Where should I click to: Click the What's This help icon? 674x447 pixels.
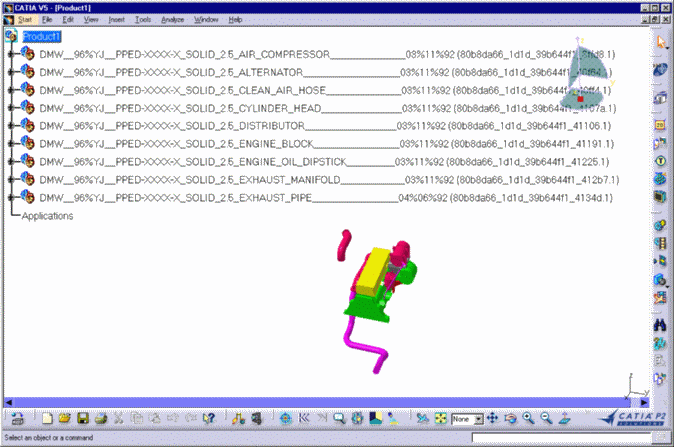209,419
